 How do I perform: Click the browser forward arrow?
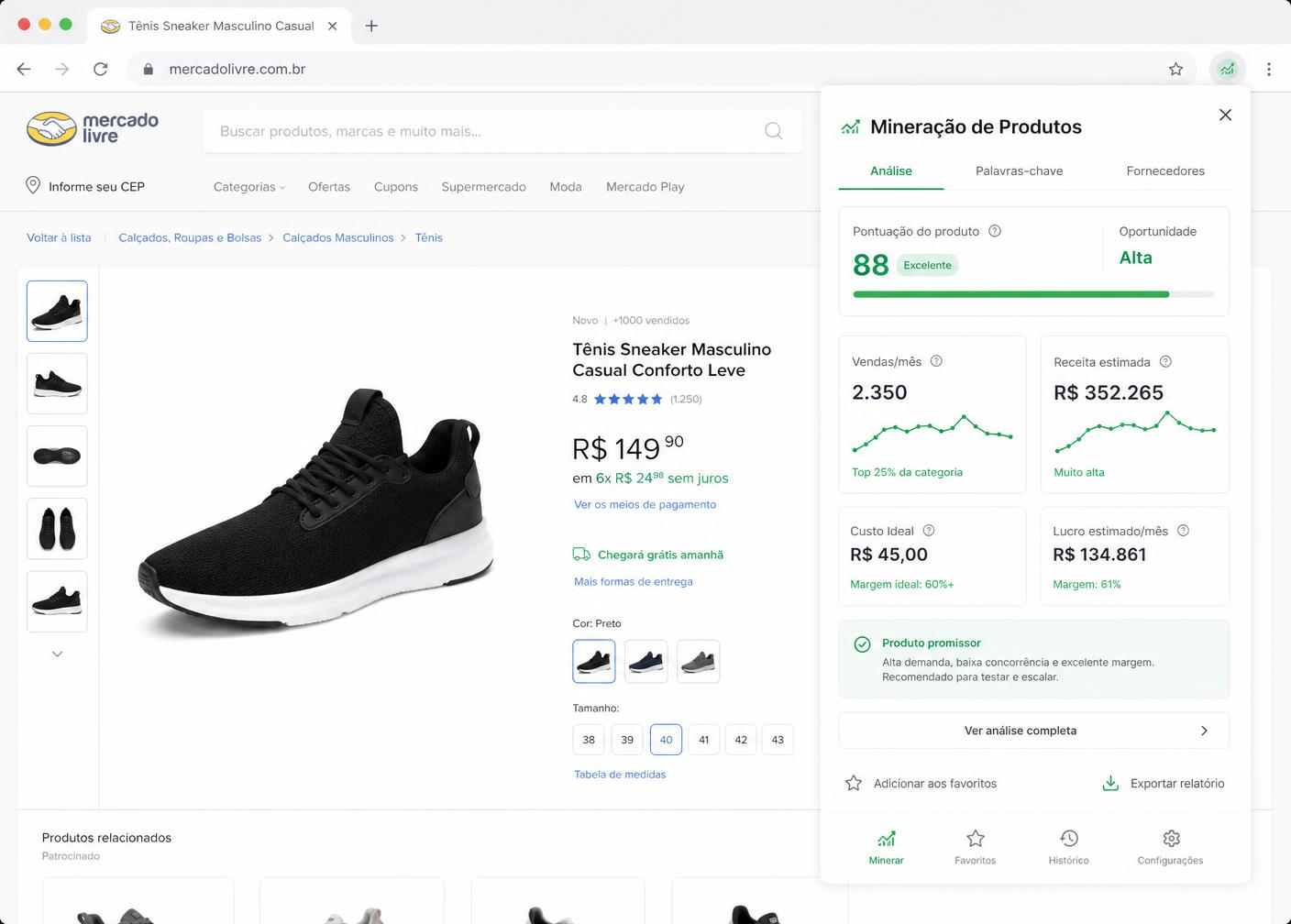click(62, 69)
